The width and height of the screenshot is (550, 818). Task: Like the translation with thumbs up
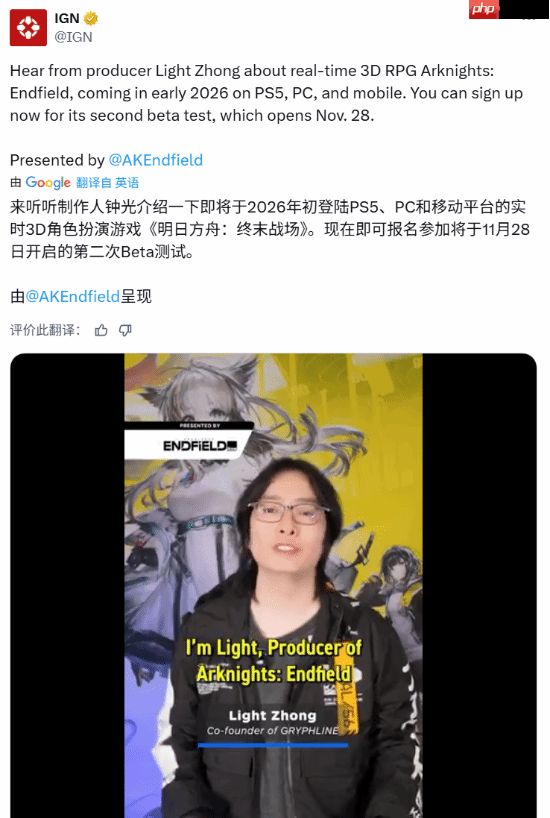(101, 330)
